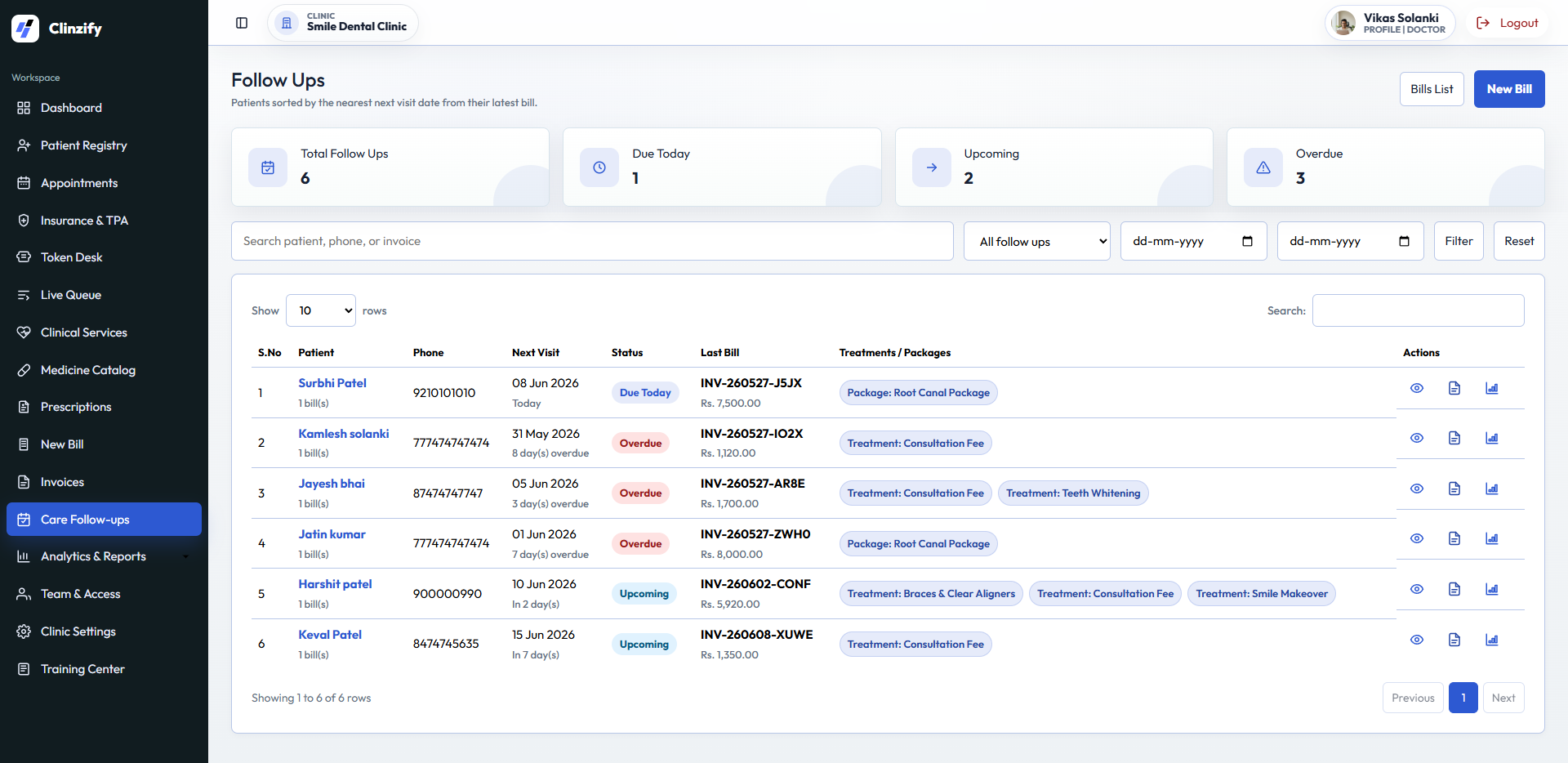Open the All follow ups dropdown

(x=1037, y=241)
